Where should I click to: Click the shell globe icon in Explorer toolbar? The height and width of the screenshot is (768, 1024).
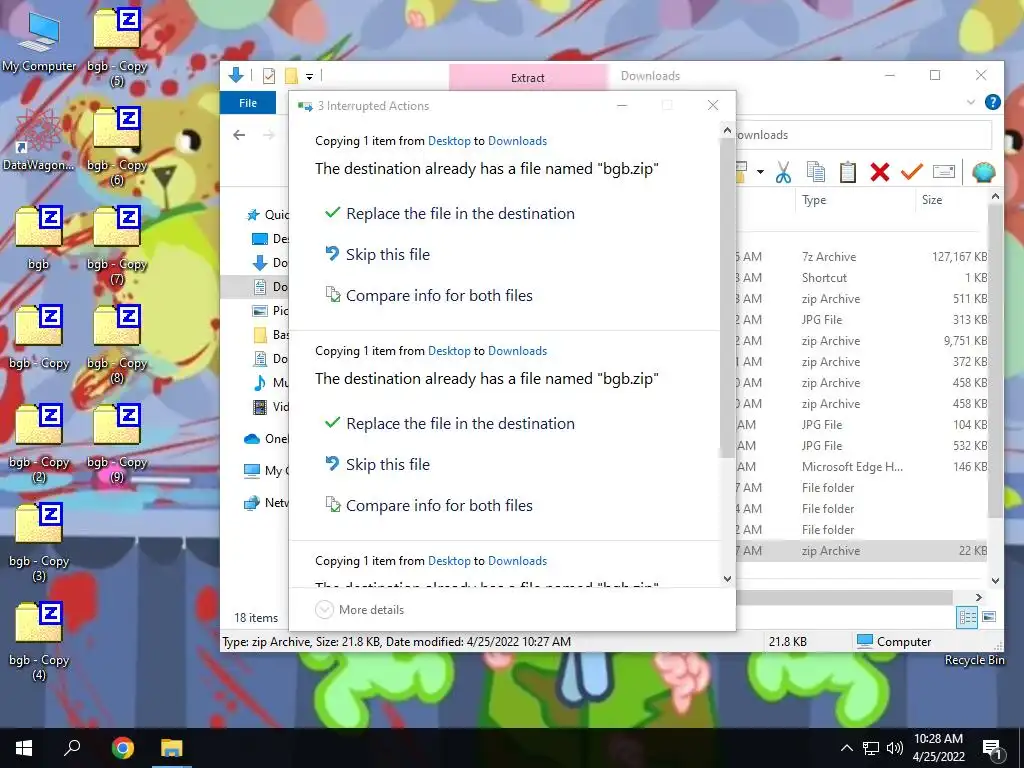[984, 172]
